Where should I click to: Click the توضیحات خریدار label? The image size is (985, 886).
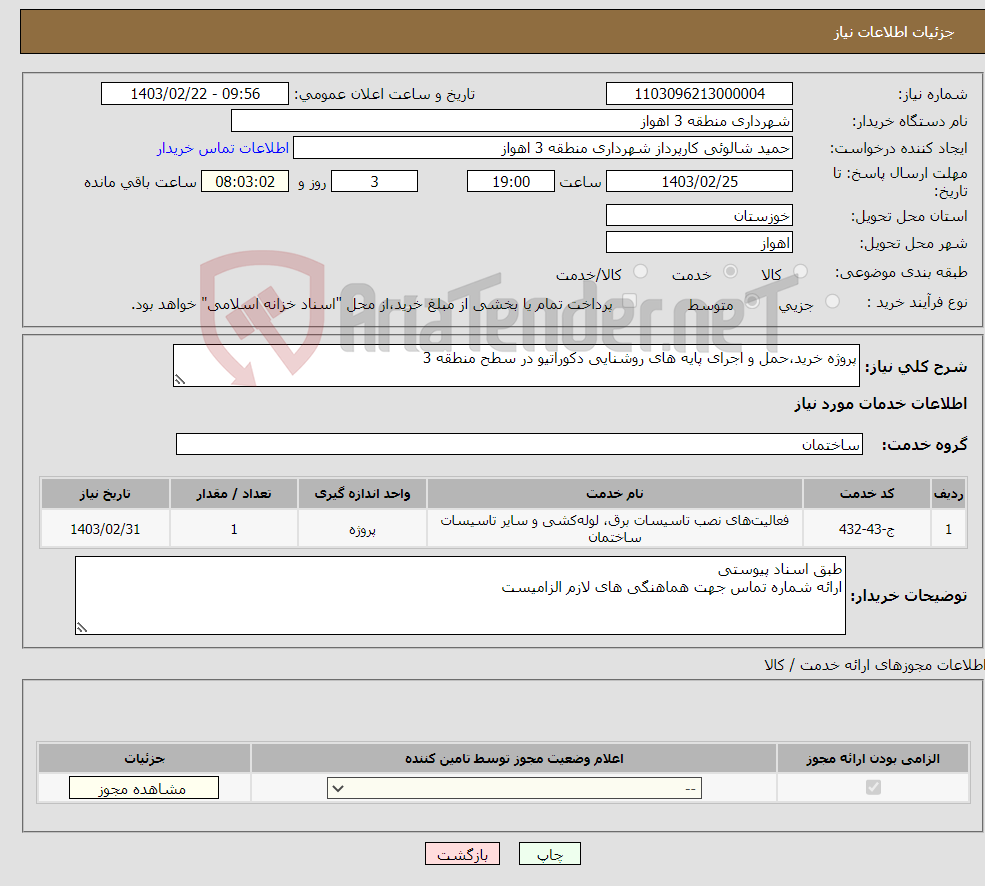point(908,596)
